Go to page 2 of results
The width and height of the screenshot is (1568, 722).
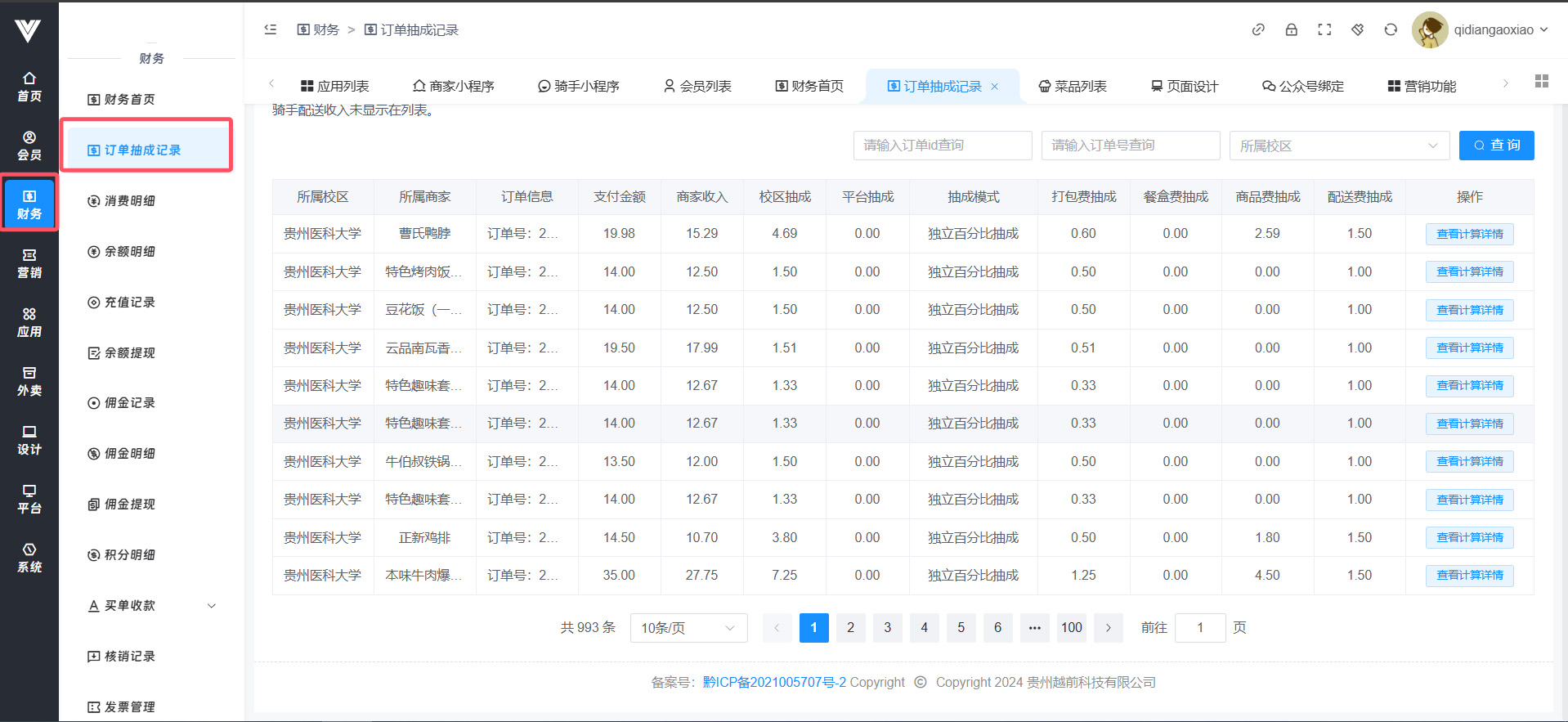(x=850, y=628)
